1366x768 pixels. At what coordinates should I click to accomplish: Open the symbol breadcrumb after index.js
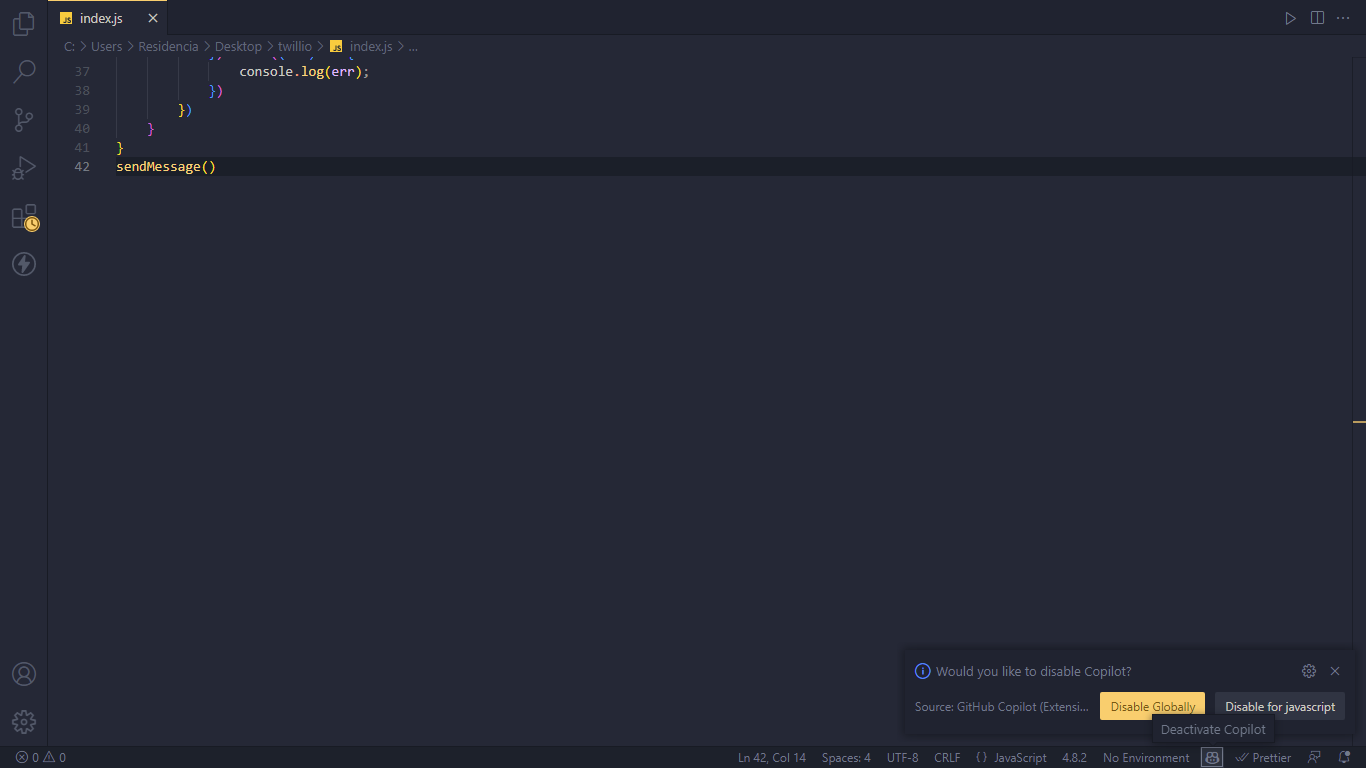coord(413,46)
